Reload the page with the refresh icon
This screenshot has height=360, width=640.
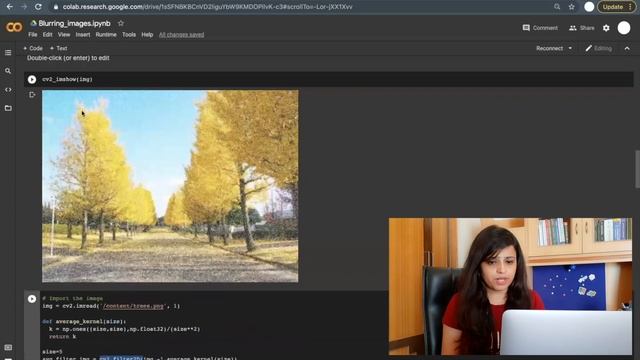[x=38, y=7]
